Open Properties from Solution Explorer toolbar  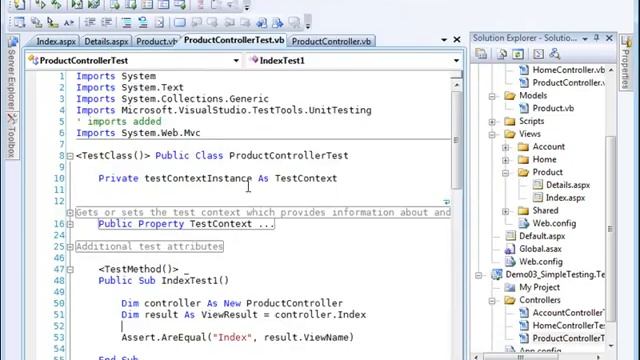(482, 53)
